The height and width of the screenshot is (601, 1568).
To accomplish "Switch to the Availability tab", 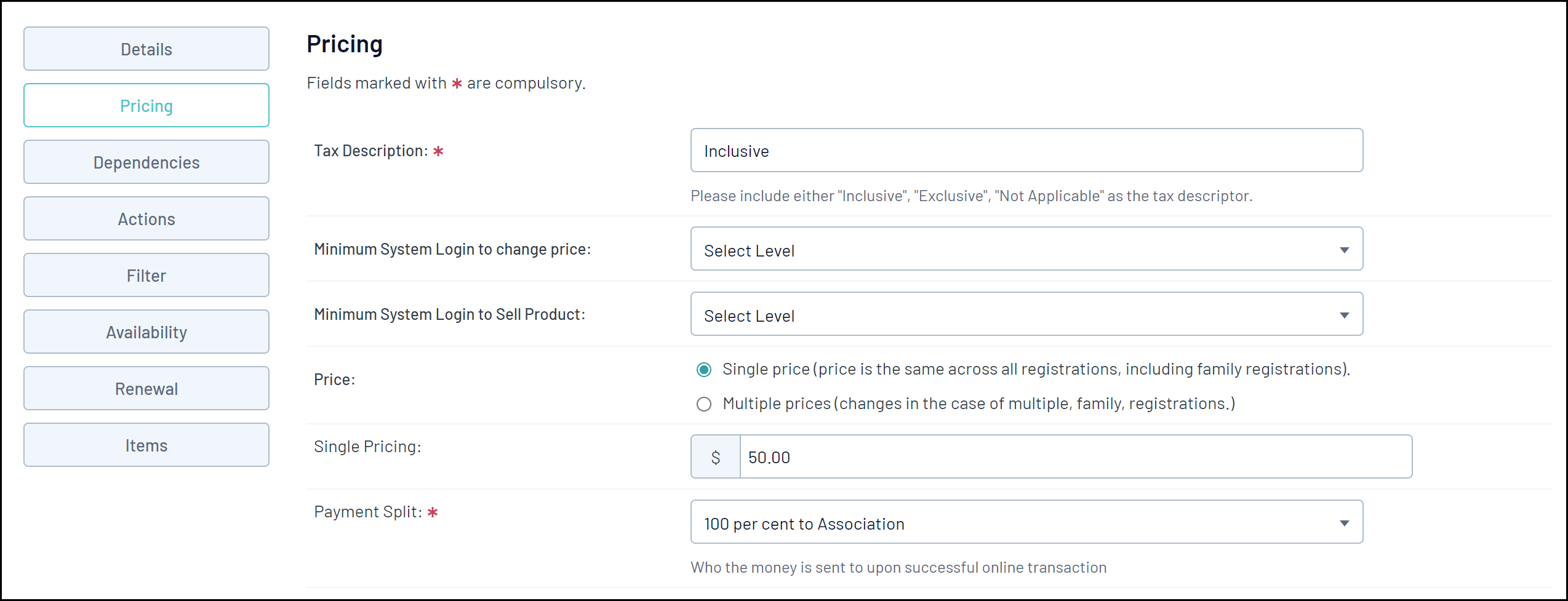I will point(146,332).
